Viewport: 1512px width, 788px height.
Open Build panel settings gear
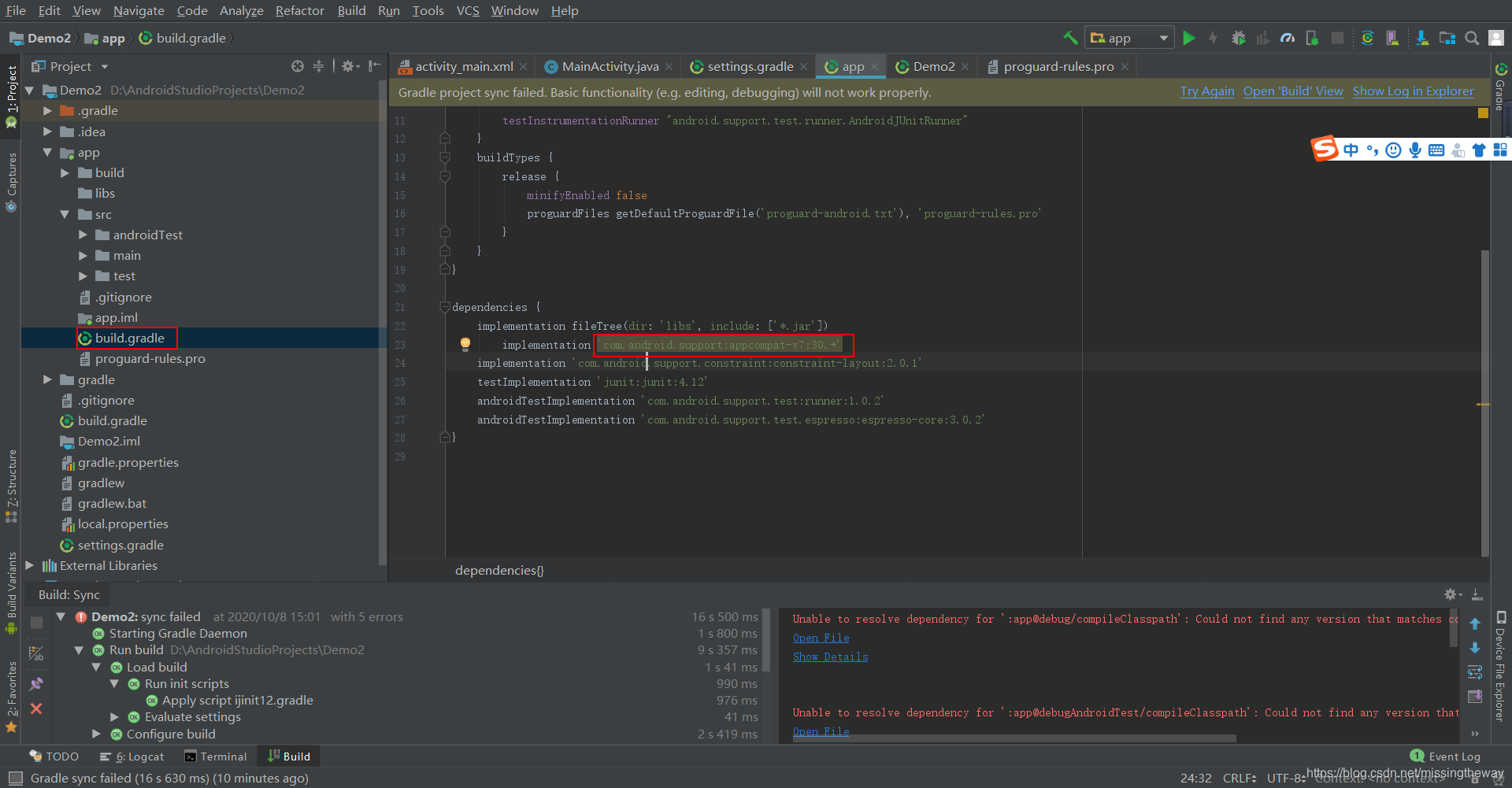click(x=1453, y=594)
